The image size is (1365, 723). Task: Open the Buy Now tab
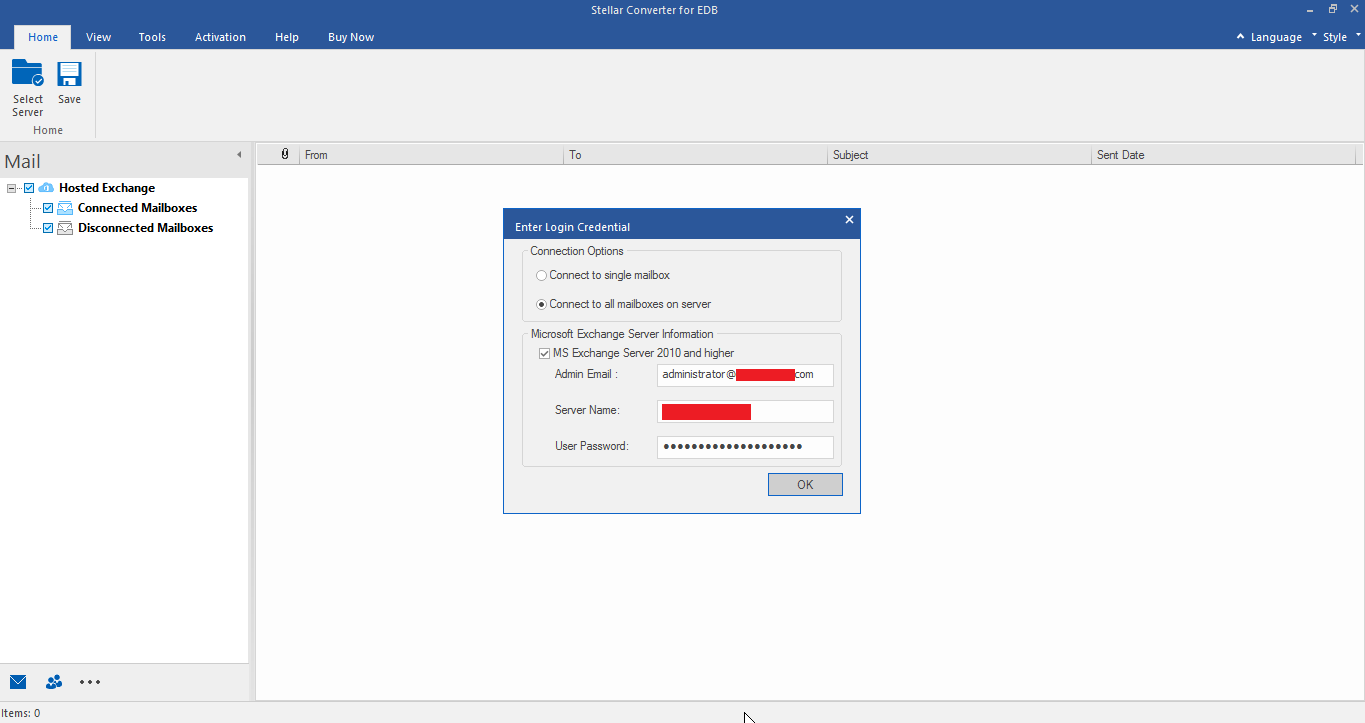[x=351, y=37]
